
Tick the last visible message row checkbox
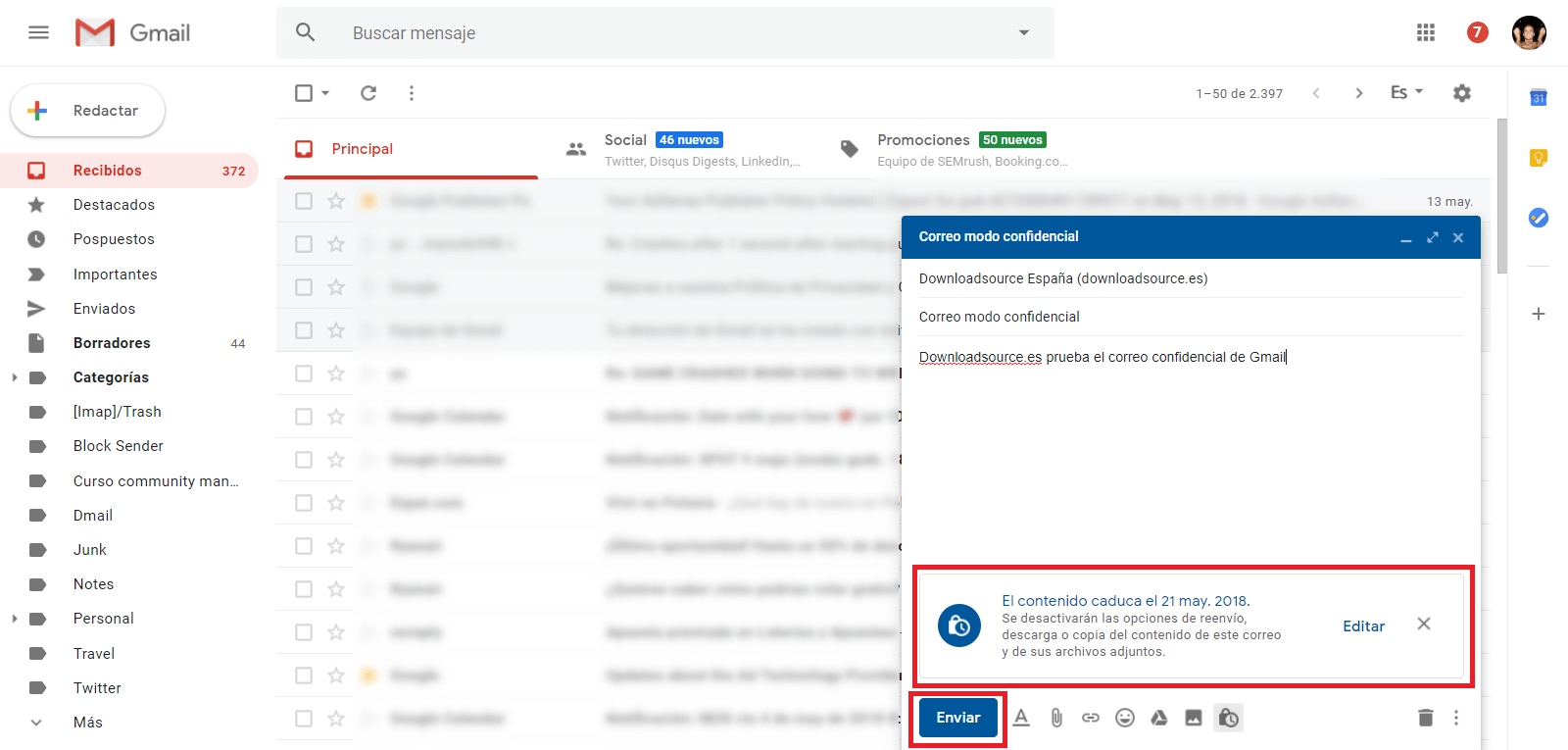coord(304,719)
